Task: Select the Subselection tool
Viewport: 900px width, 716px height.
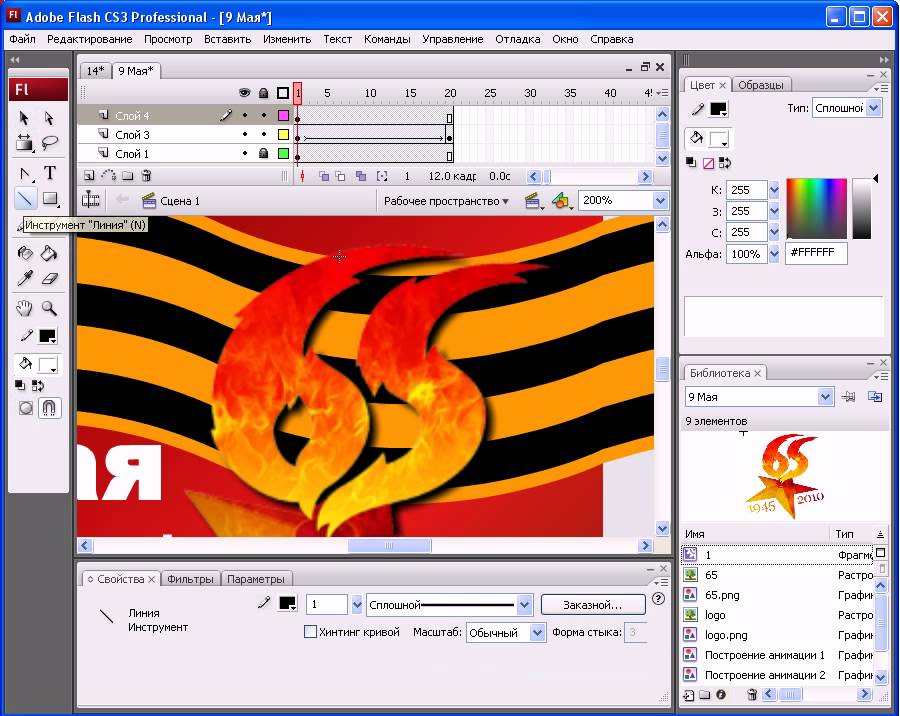Action: tap(49, 118)
